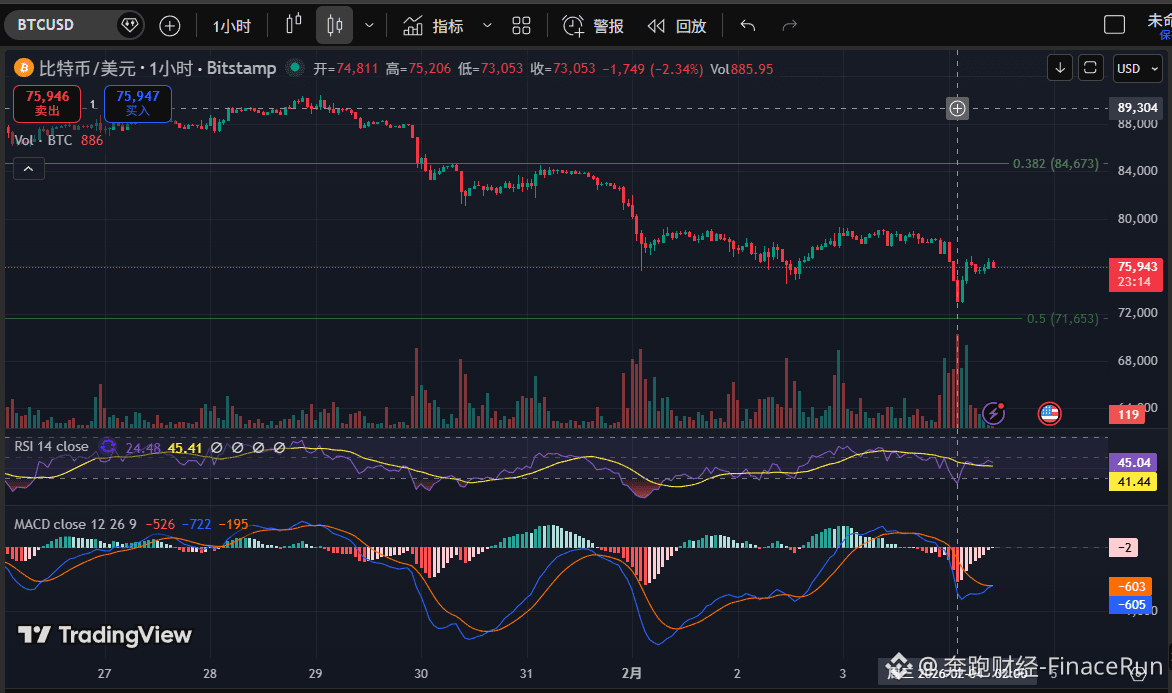Viewport: 1172px width, 693px height.
Task: Click the US flag icon near the volume bars
Action: (1049, 413)
